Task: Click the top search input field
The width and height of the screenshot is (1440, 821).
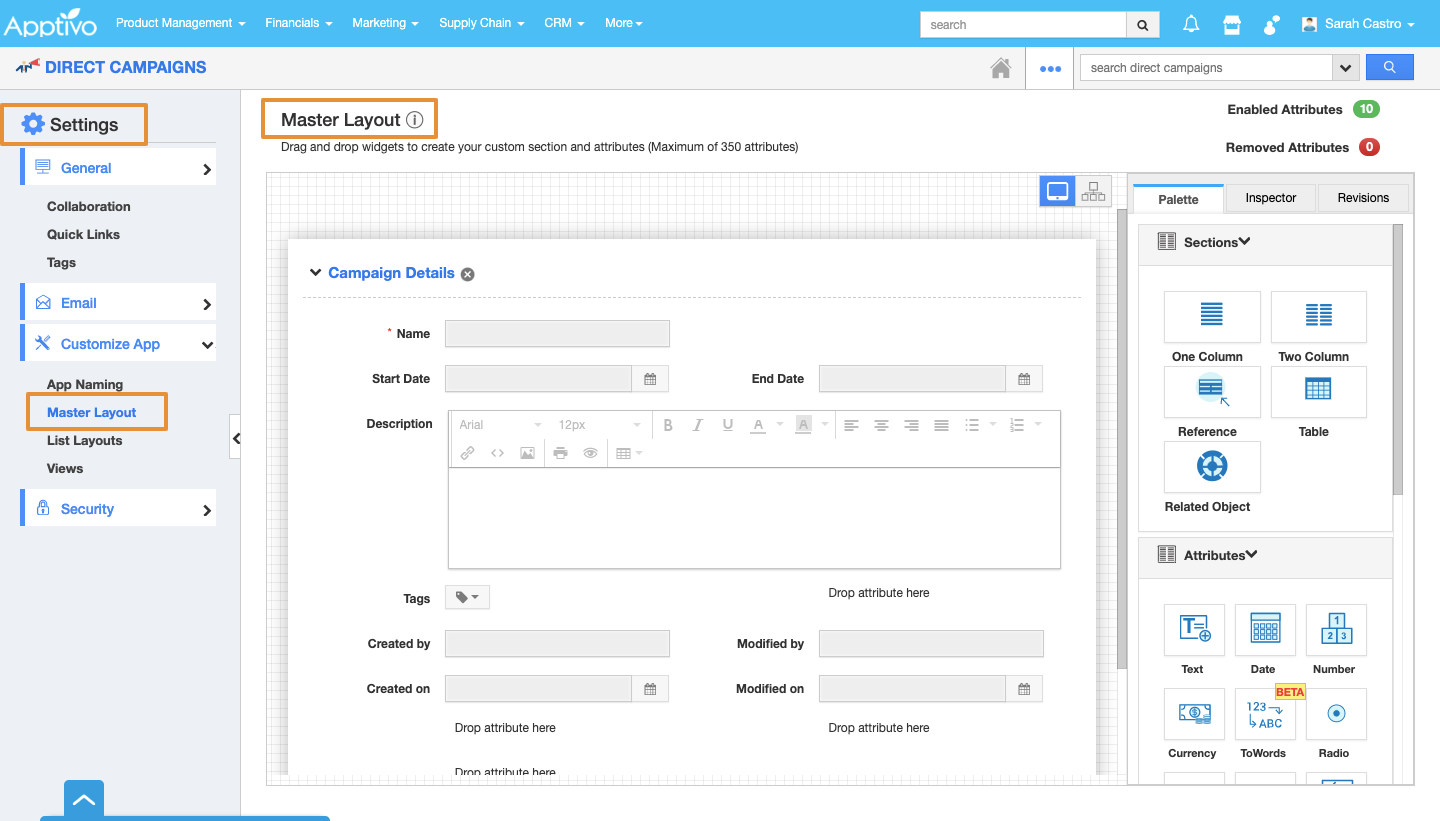Action: point(1023,25)
